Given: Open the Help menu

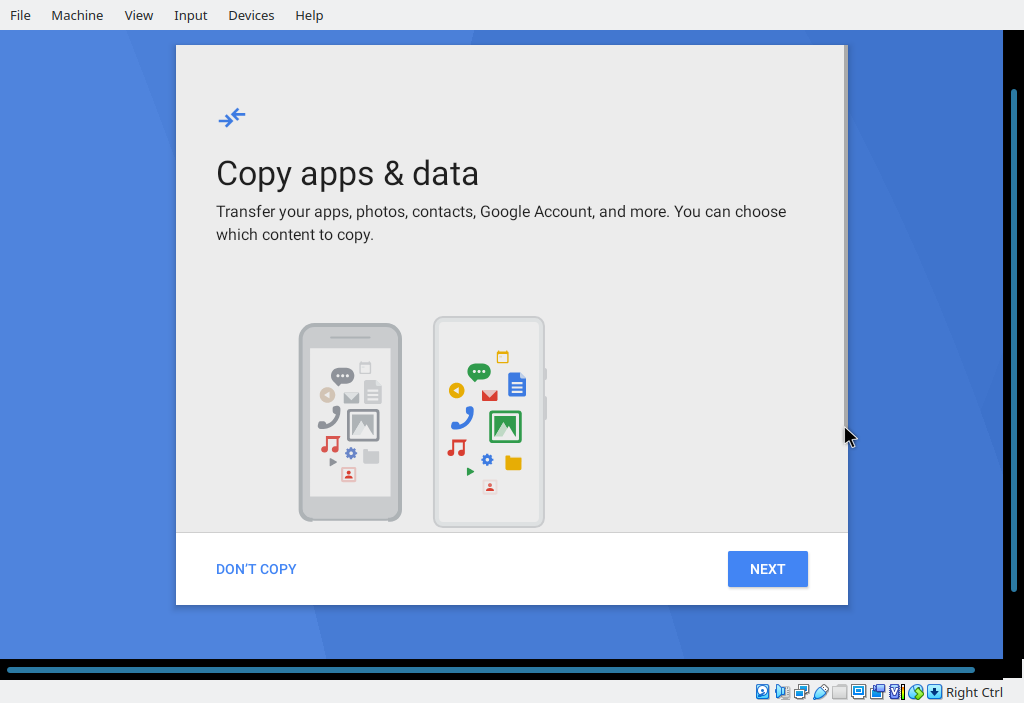Looking at the screenshot, I should tap(310, 15).
